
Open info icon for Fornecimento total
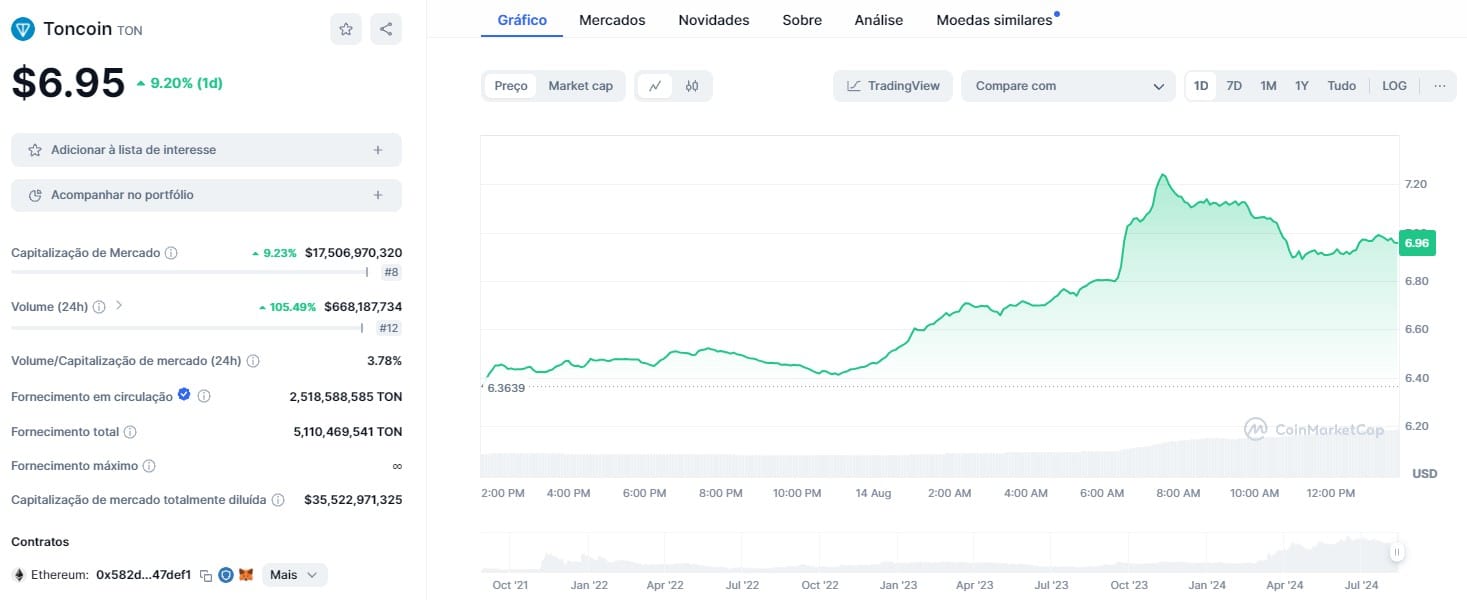click(130, 432)
